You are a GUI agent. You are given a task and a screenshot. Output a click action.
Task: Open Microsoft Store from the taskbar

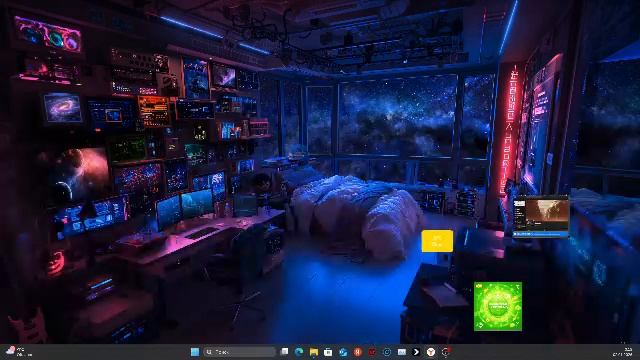click(328, 352)
